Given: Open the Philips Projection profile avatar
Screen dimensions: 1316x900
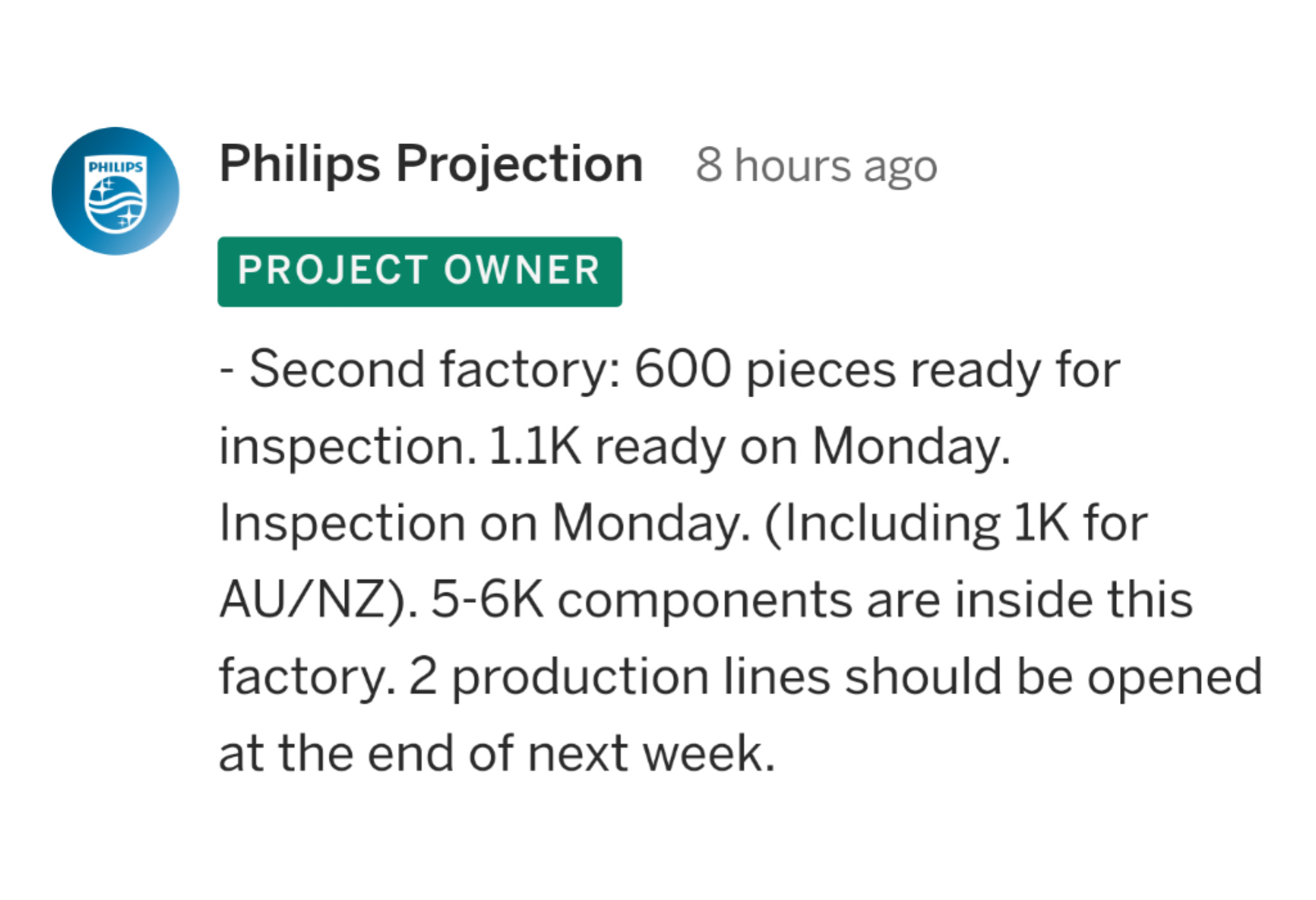Looking at the screenshot, I should click(116, 191).
